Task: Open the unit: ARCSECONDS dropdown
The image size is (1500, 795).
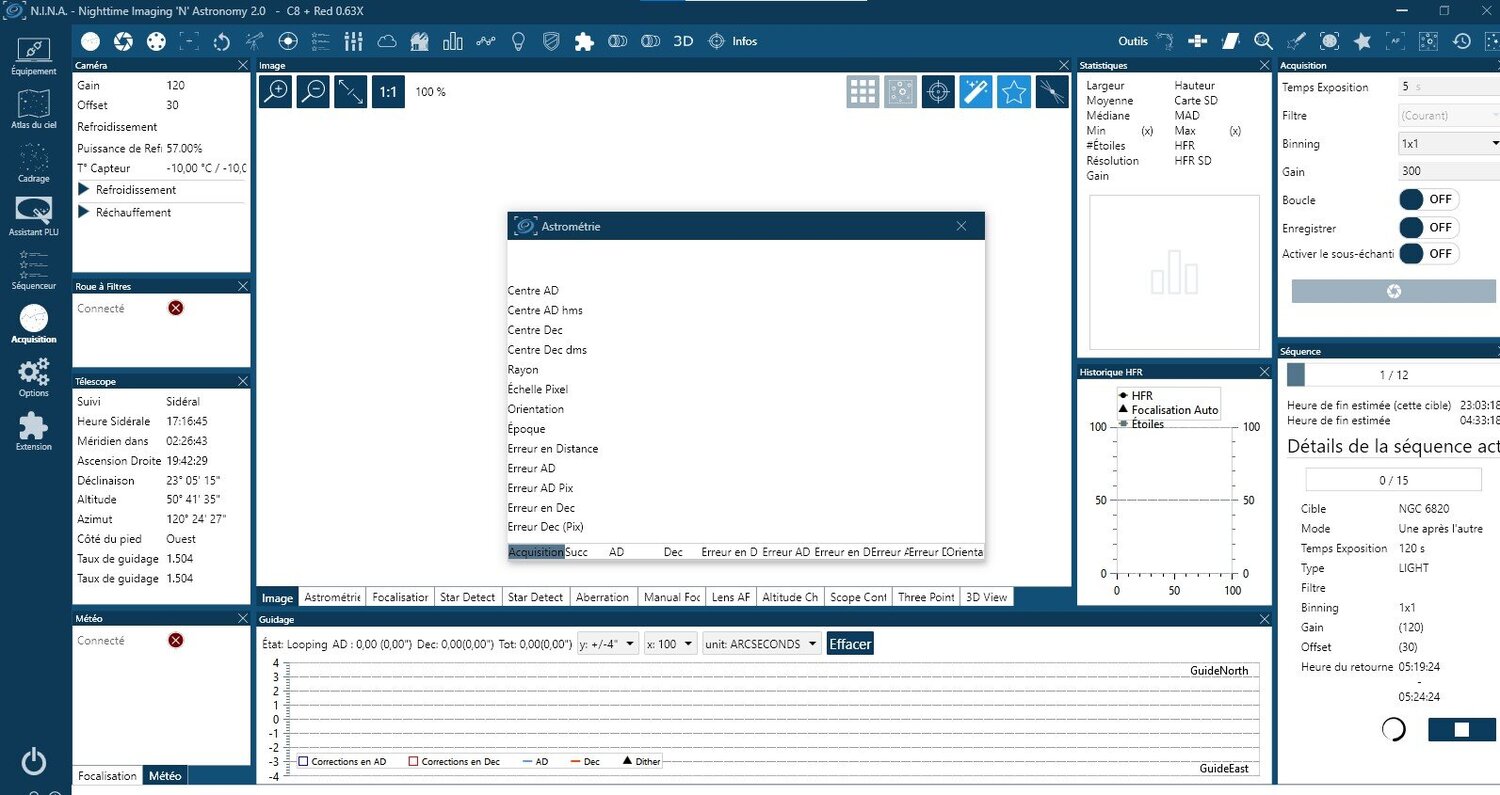Action: pos(762,644)
